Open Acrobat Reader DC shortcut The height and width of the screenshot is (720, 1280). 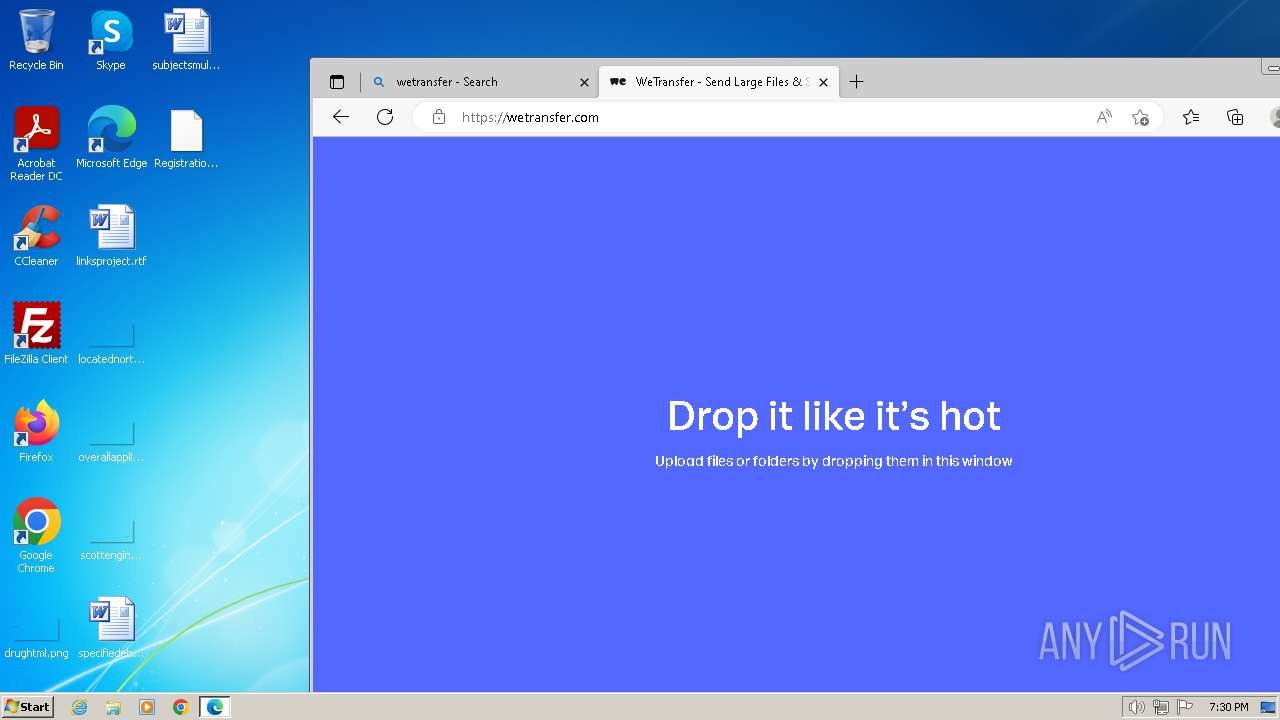point(36,144)
